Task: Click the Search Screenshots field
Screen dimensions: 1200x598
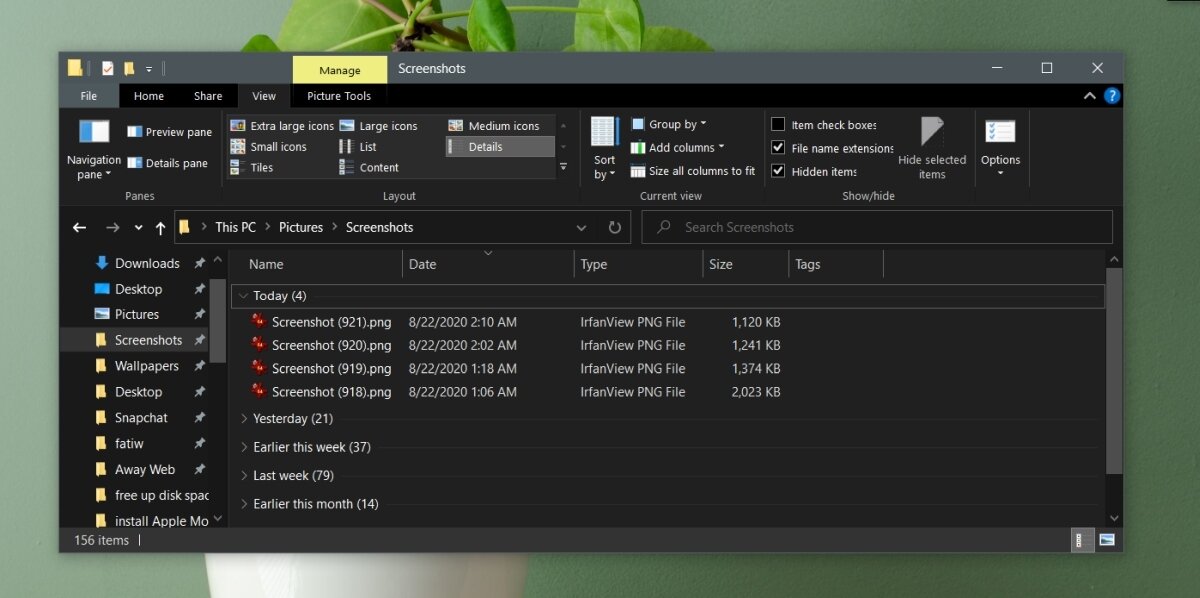Action: [880, 228]
